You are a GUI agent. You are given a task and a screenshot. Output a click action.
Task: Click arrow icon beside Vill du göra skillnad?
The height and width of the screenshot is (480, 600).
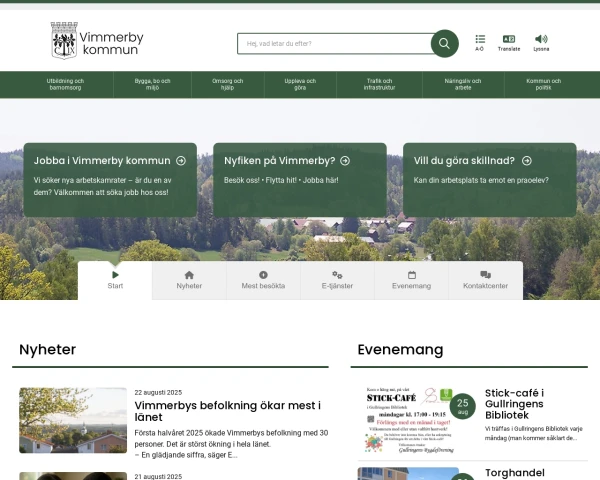coord(527,161)
